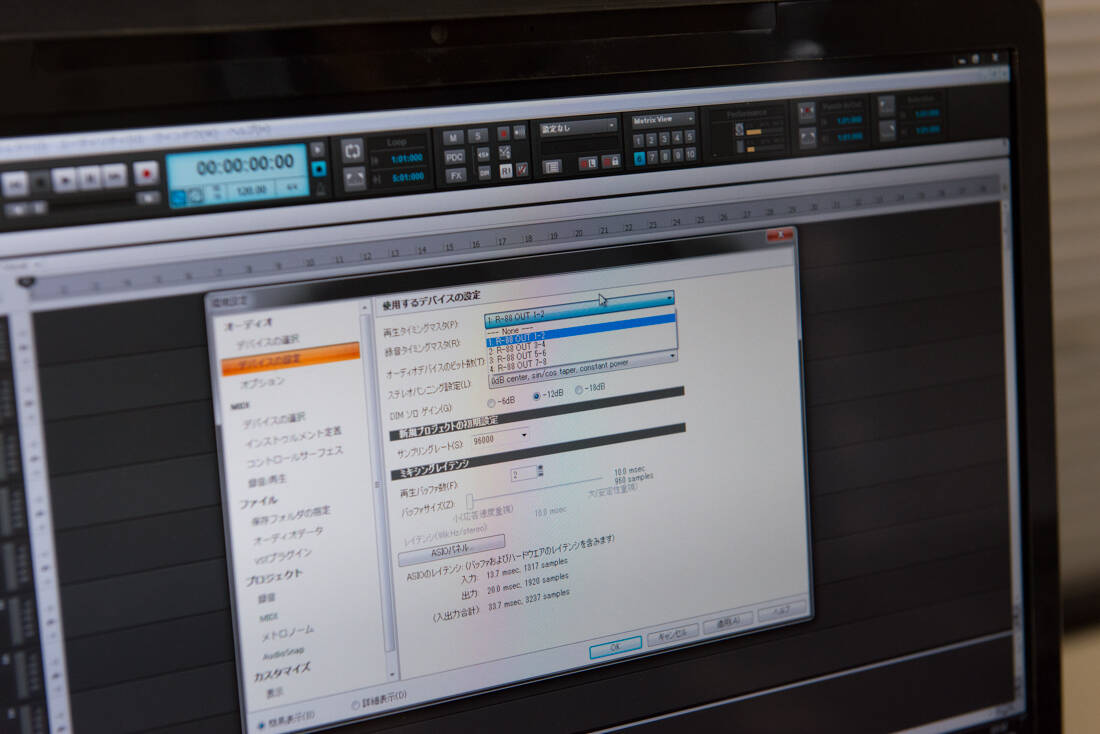Click the OK button in the settings dialog
Screen dimensions: 1100x734
coord(615,647)
